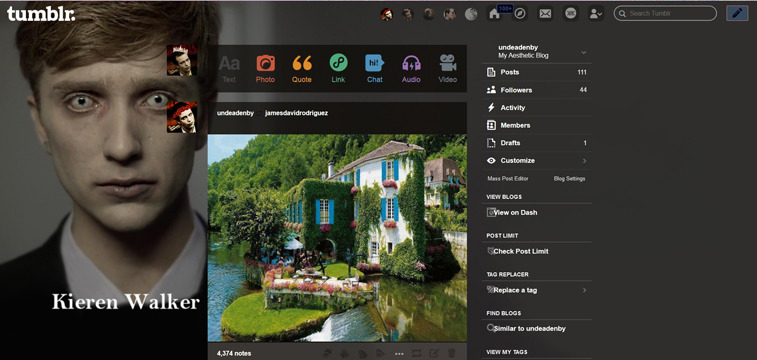Click the 111 posts count
This screenshot has width=757, height=360.
(x=582, y=72)
